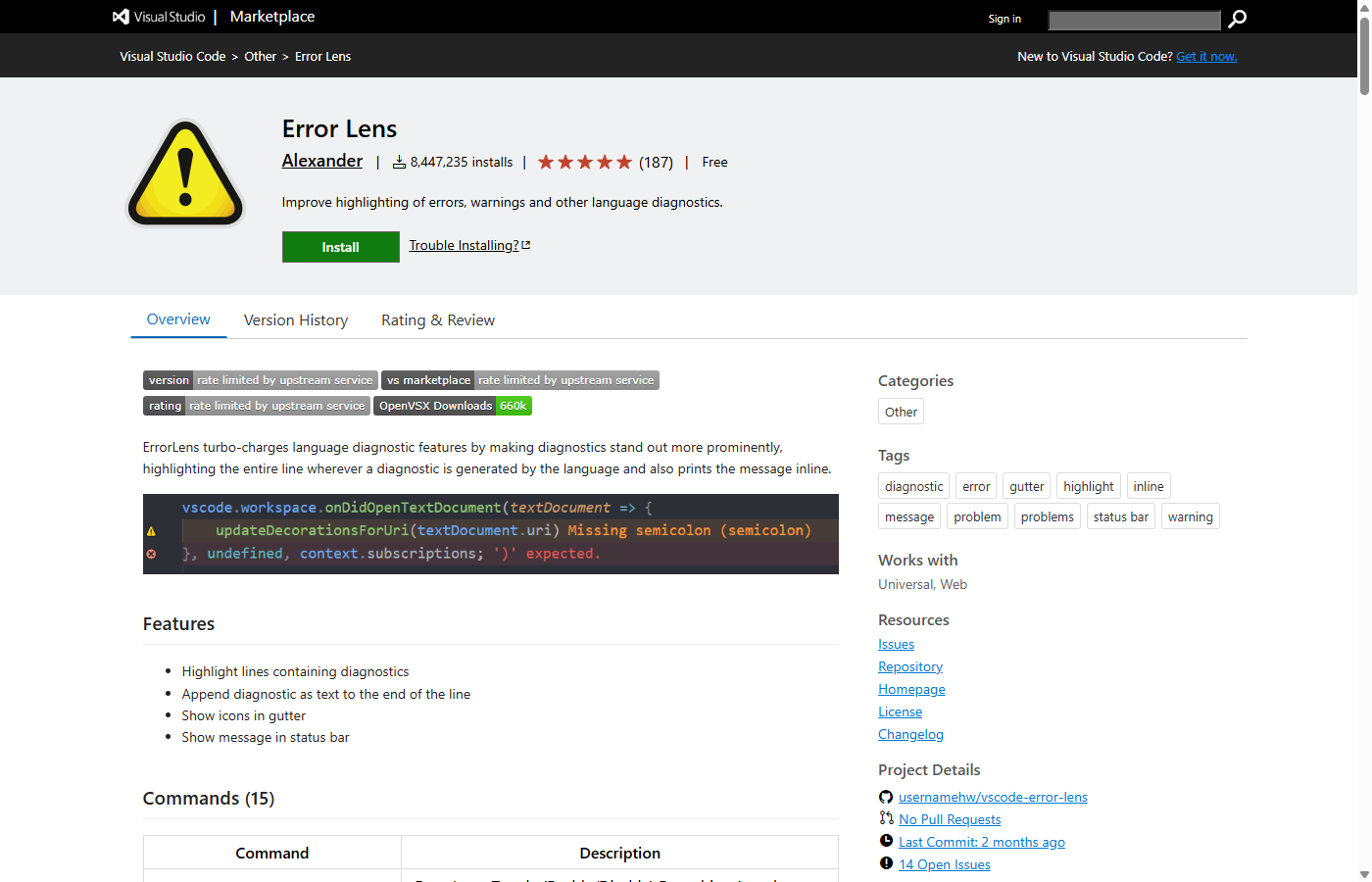
Task: Click the Other category button
Action: pos(901,412)
